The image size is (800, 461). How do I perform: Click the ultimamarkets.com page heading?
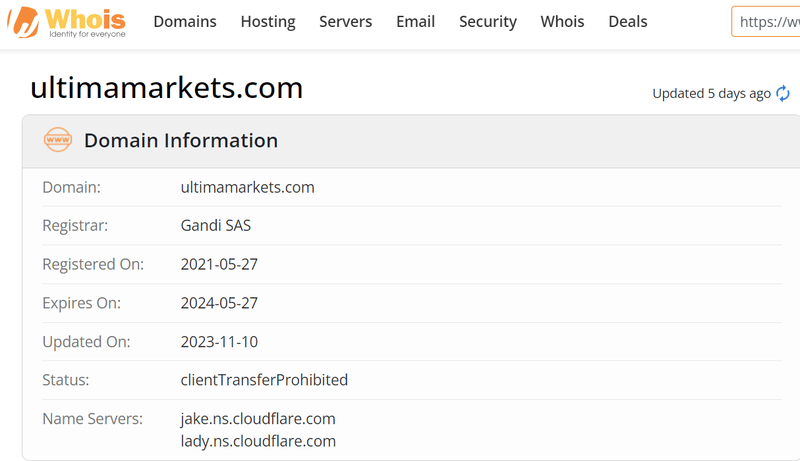pyautogui.click(x=166, y=88)
